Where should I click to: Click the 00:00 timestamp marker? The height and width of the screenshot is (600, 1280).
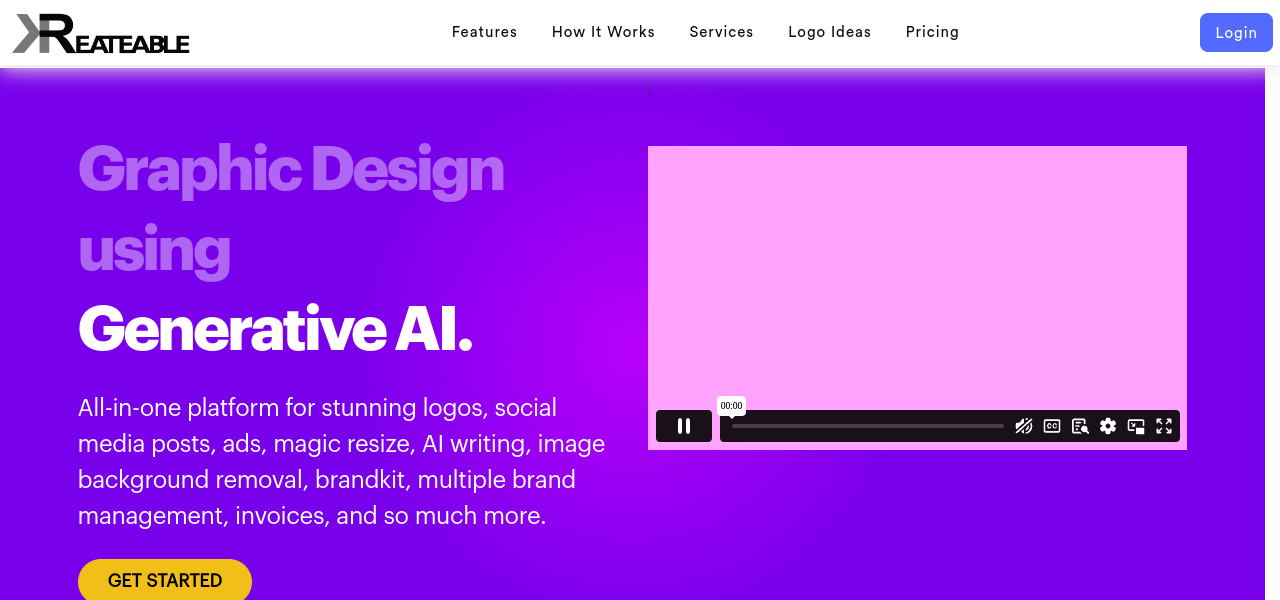tap(732, 405)
